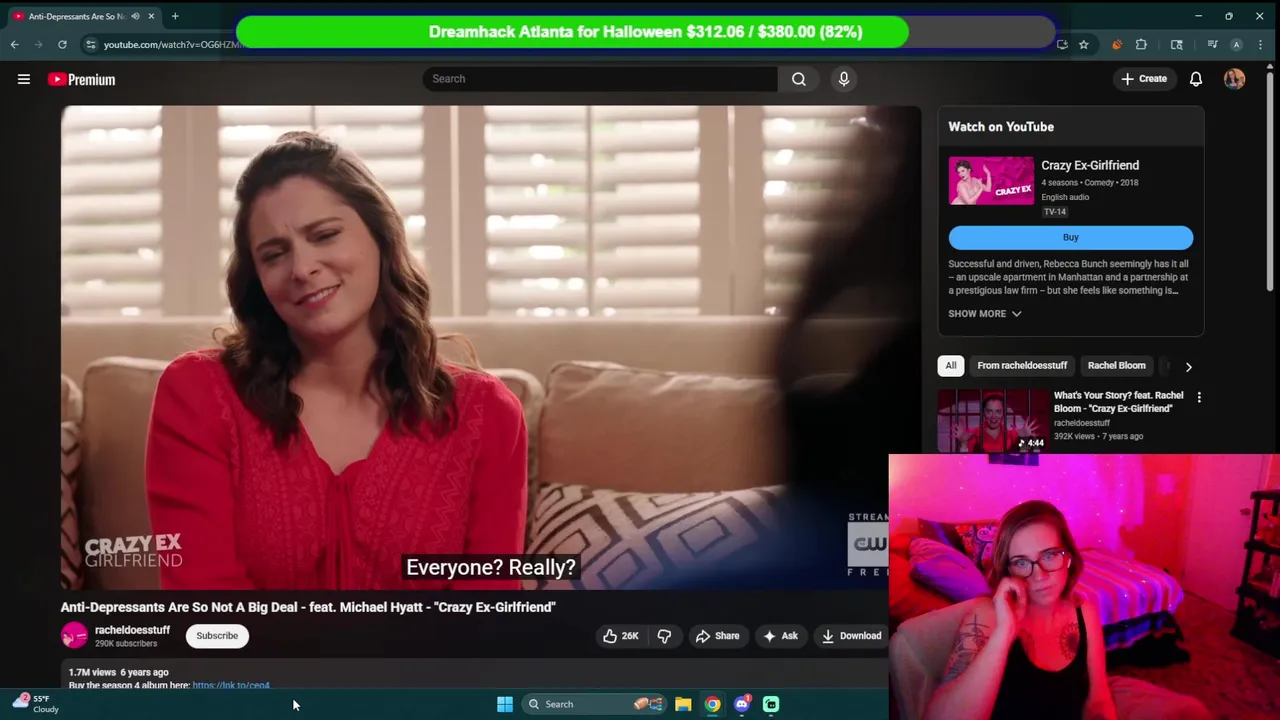Select From racheldoesstuff filter chip
1280x720 pixels.
(x=1022, y=366)
